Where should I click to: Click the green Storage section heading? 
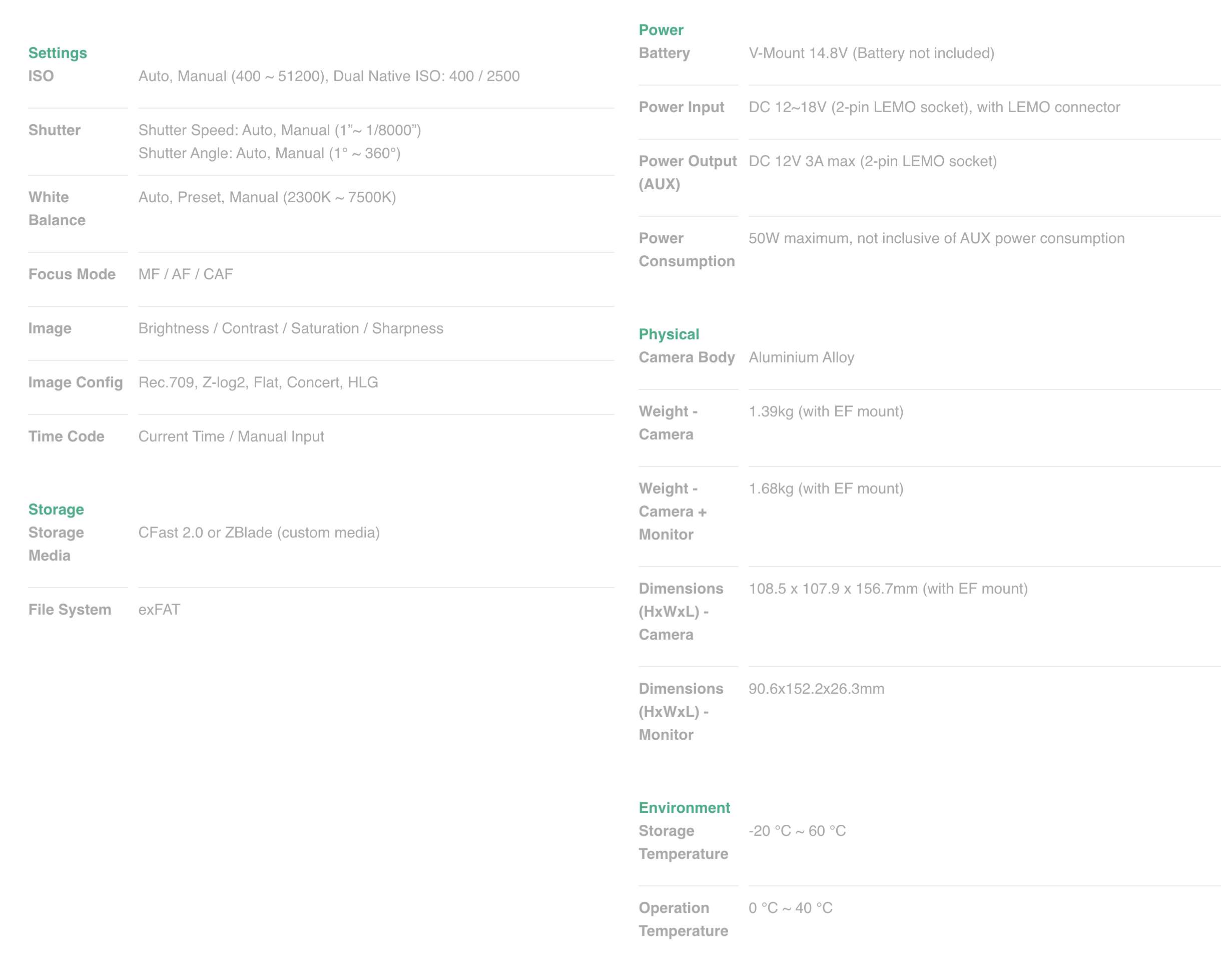tap(56, 509)
